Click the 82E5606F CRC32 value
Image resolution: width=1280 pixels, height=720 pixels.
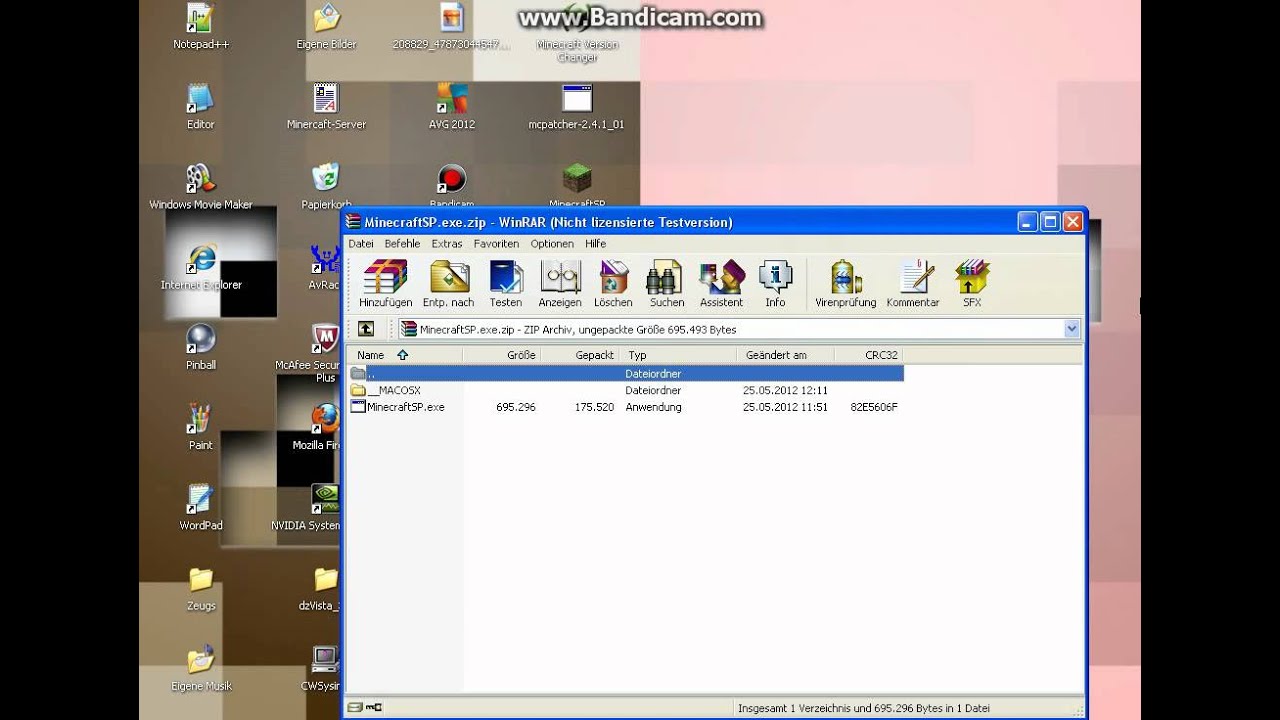[x=874, y=407]
